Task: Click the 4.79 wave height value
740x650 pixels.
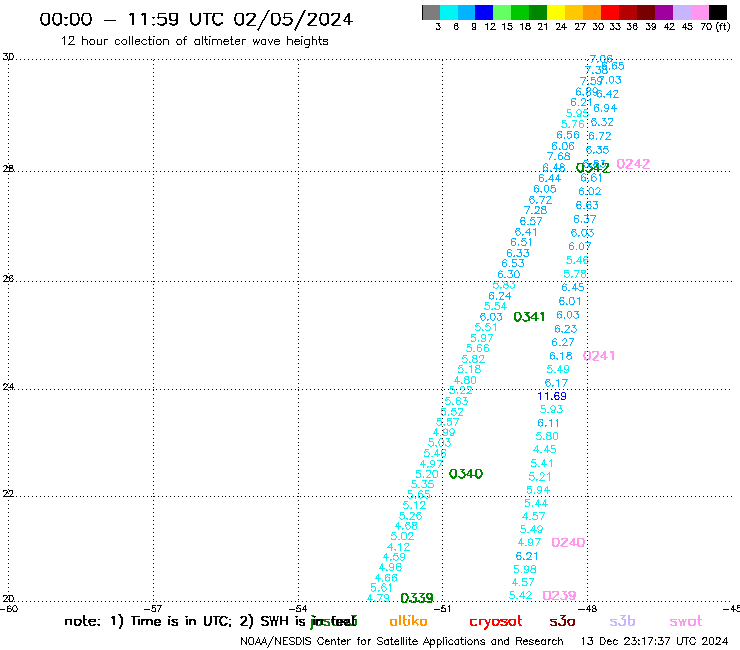Action: click(x=378, y=598)
